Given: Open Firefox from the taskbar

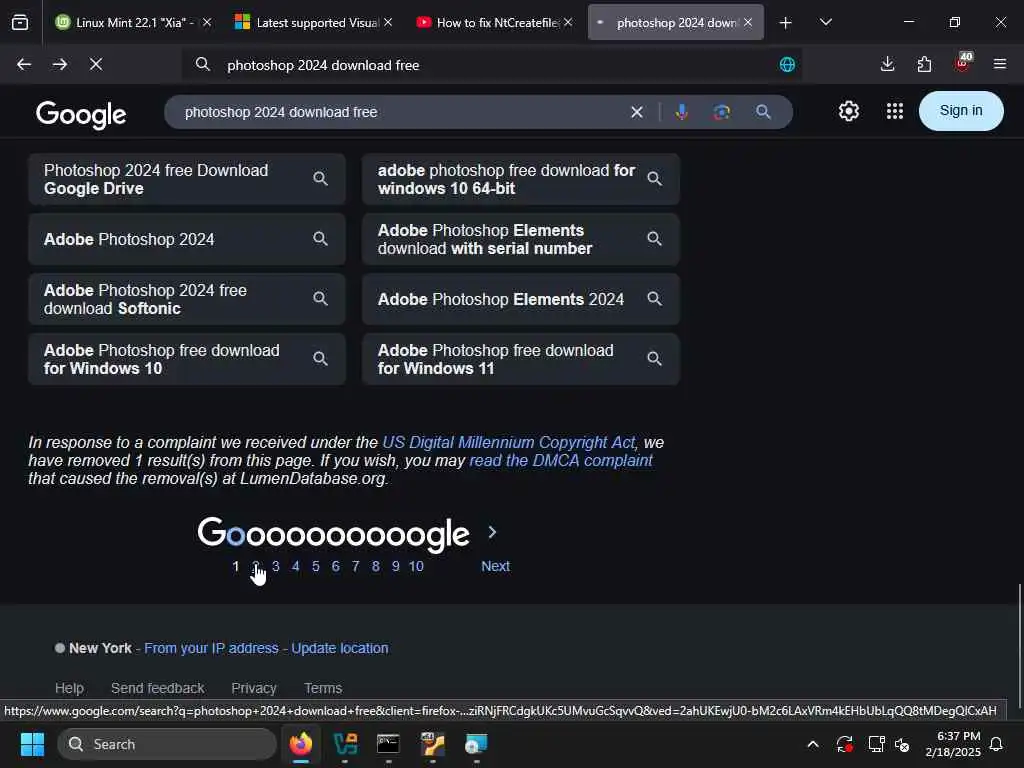Looking at the screenshot, I should pyautogui.click(x=301, y=744).
